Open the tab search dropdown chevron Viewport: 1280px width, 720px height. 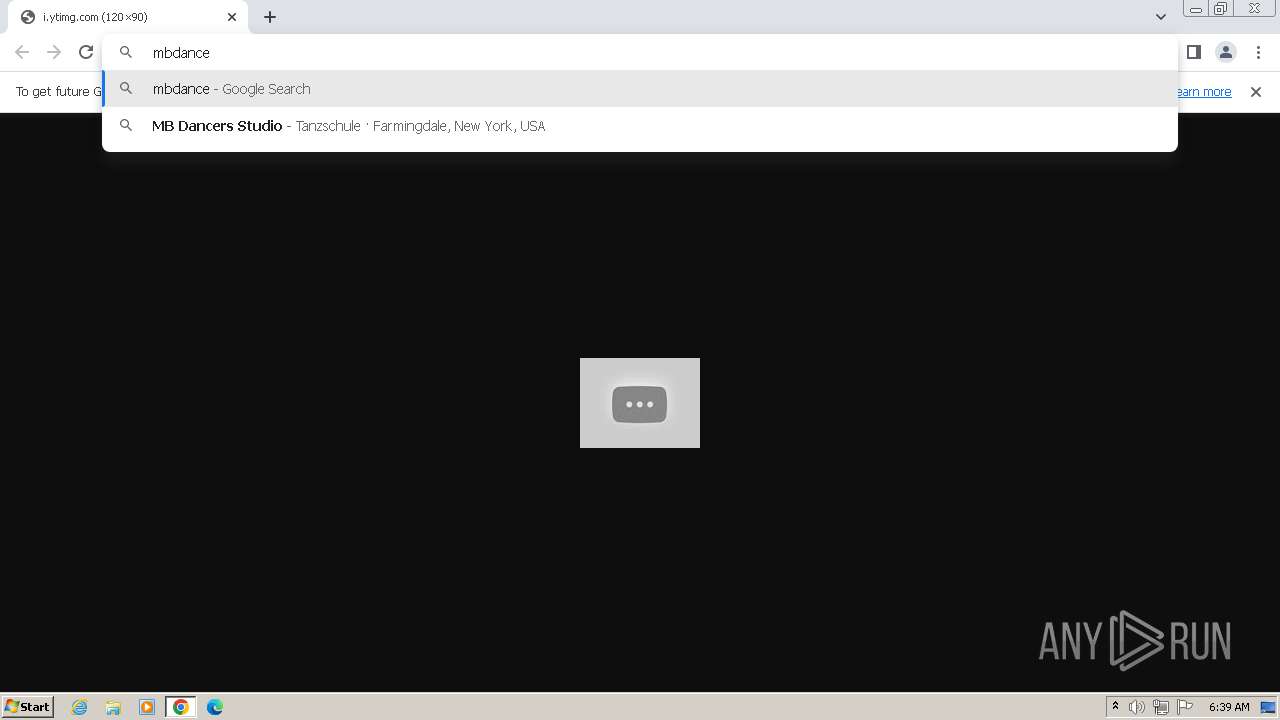1161,17
